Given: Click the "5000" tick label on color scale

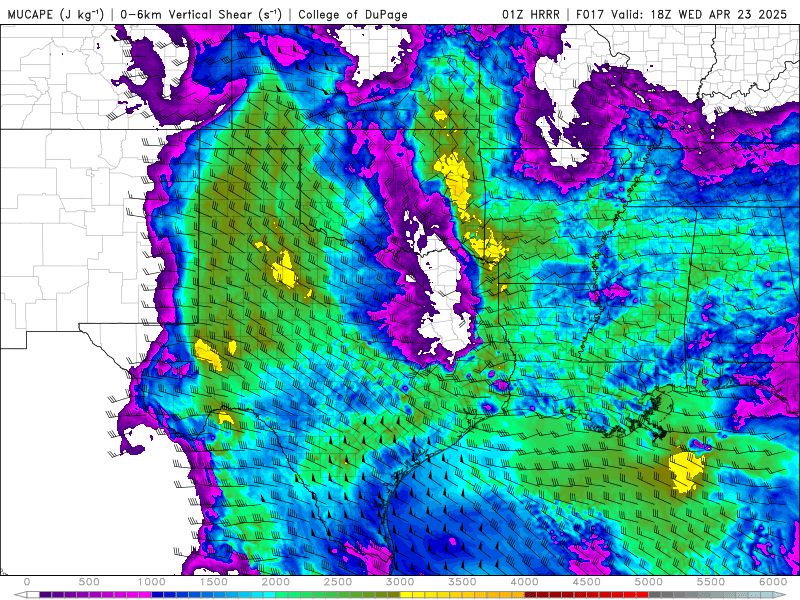Looking at the screenshot, I should tap(649, 582).
